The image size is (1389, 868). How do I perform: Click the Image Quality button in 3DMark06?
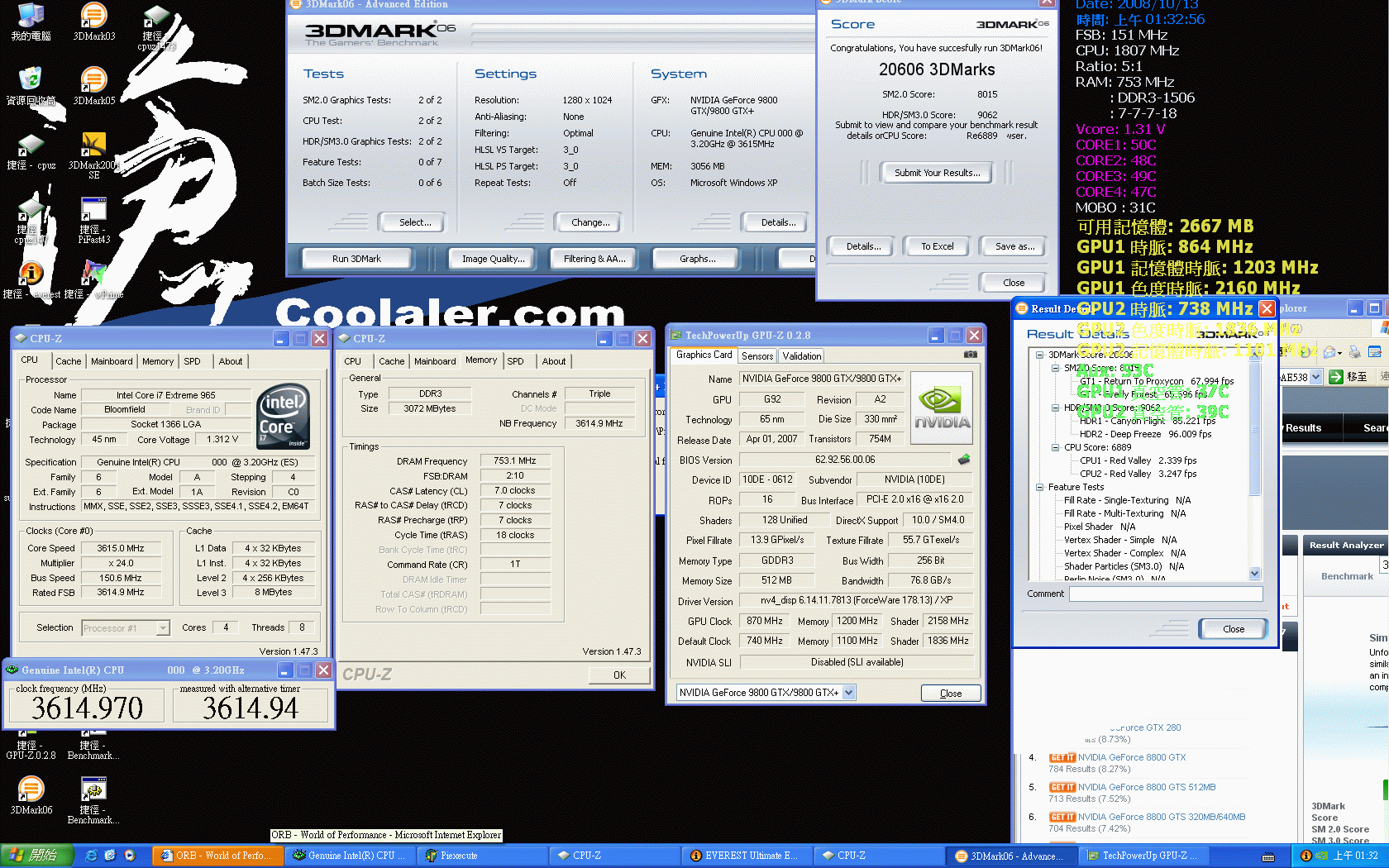(494, 259)
